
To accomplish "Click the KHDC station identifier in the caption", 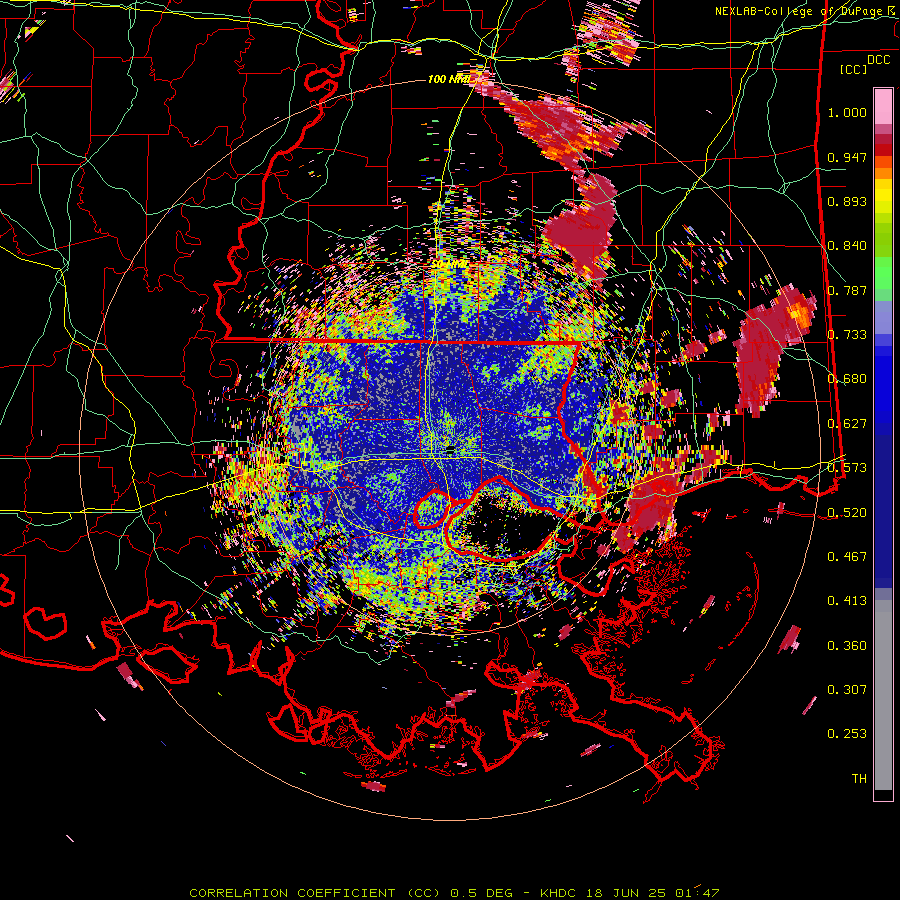I will point(560,893).
